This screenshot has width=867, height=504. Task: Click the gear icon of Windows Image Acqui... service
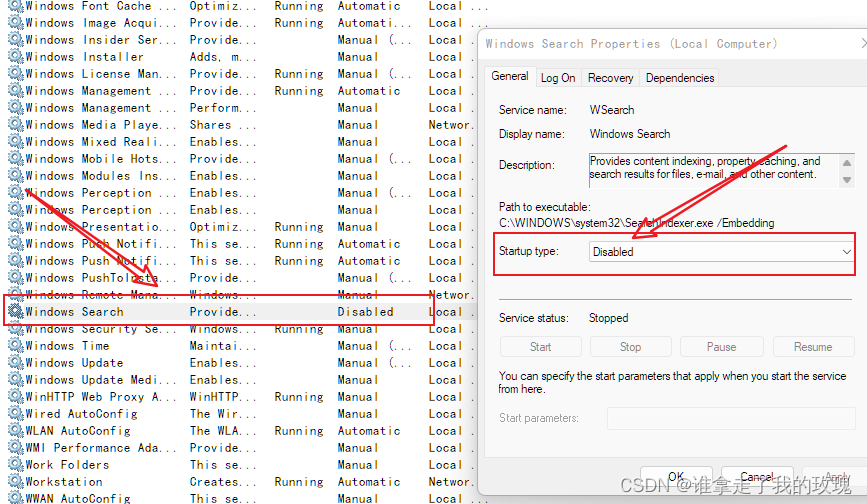point(15,23)
